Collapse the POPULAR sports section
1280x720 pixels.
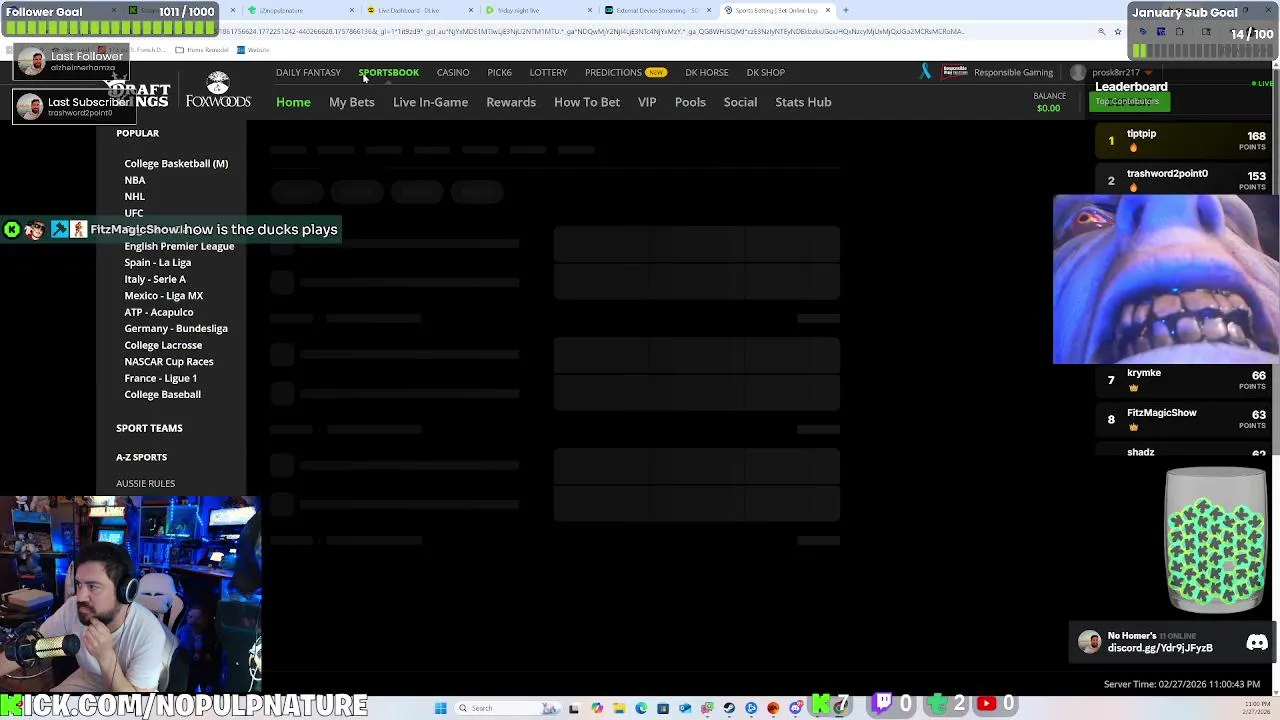(137, 133)
